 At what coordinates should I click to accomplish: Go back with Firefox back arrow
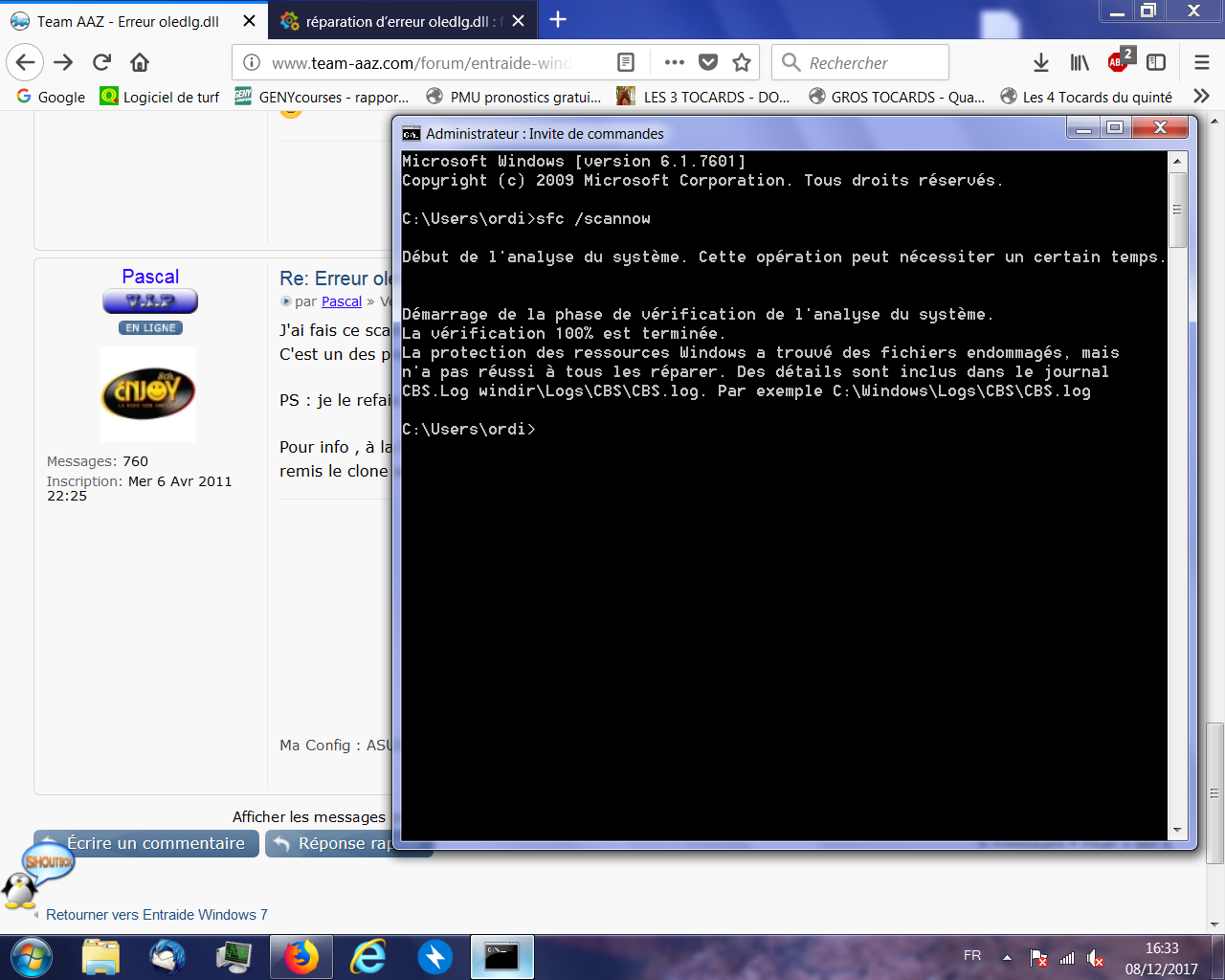(x=25, y=62)
